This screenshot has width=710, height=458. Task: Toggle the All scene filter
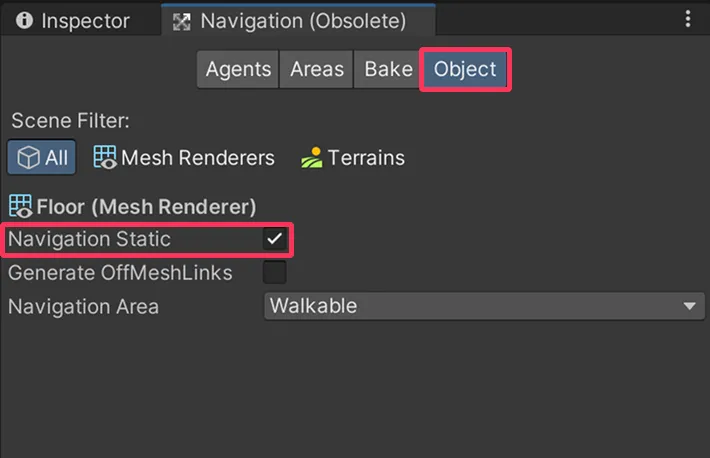pos(42,158)
